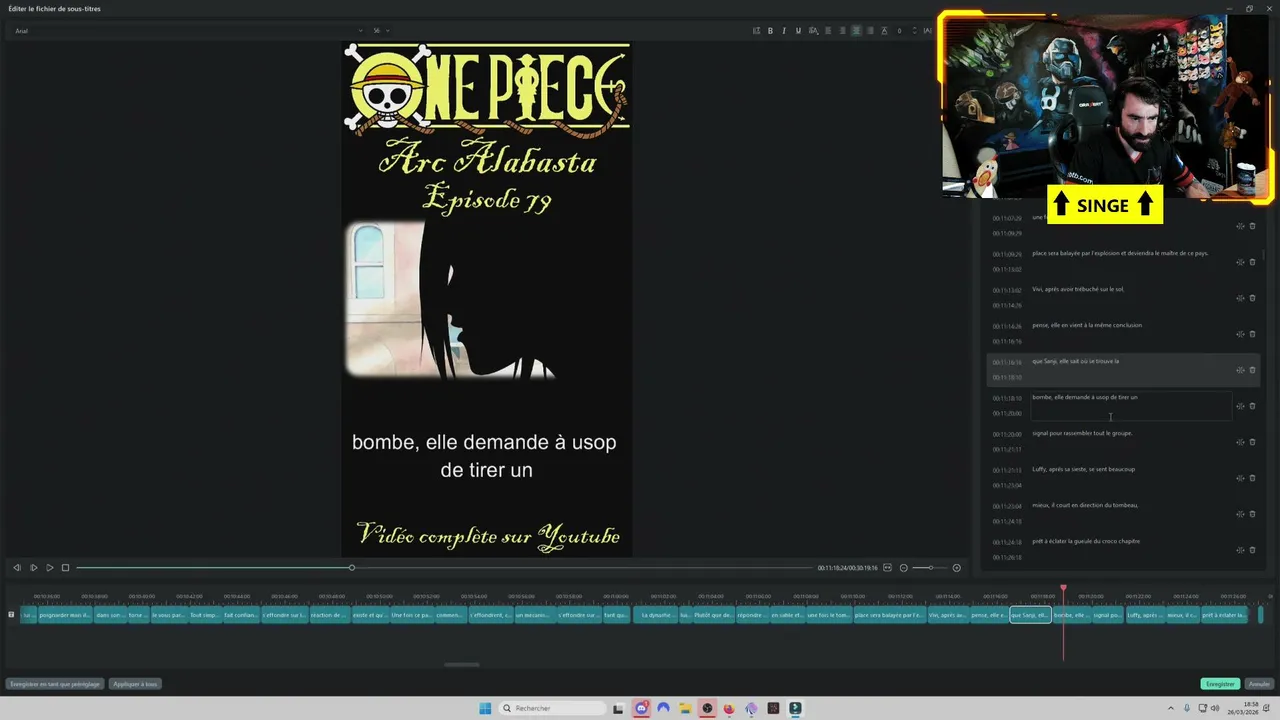Select subtitle text 'Vivi, après avoir trébuché sur le sol,'

click(1078, 289)
